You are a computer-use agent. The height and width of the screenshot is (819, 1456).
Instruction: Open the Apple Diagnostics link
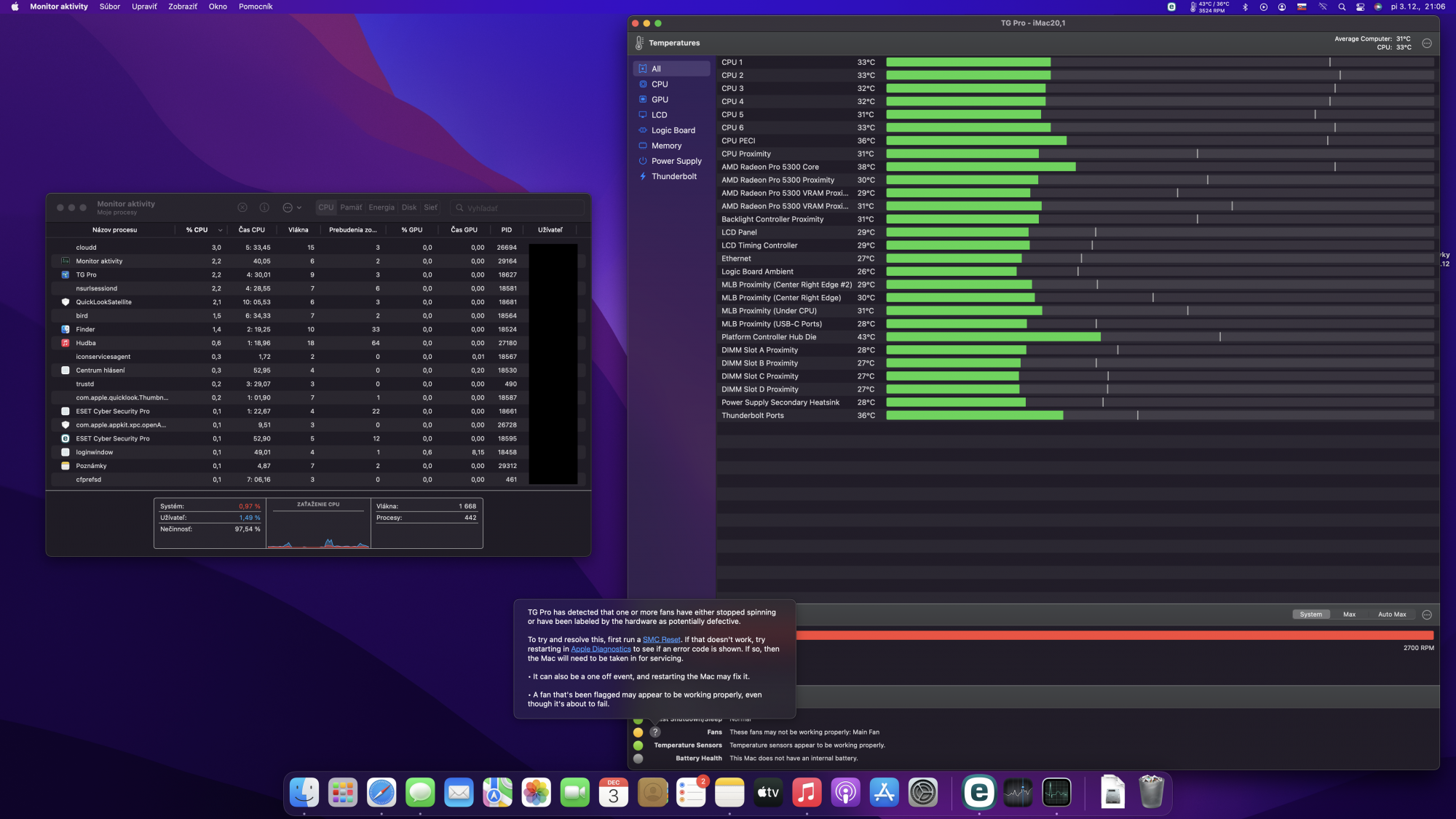point(601,649)
